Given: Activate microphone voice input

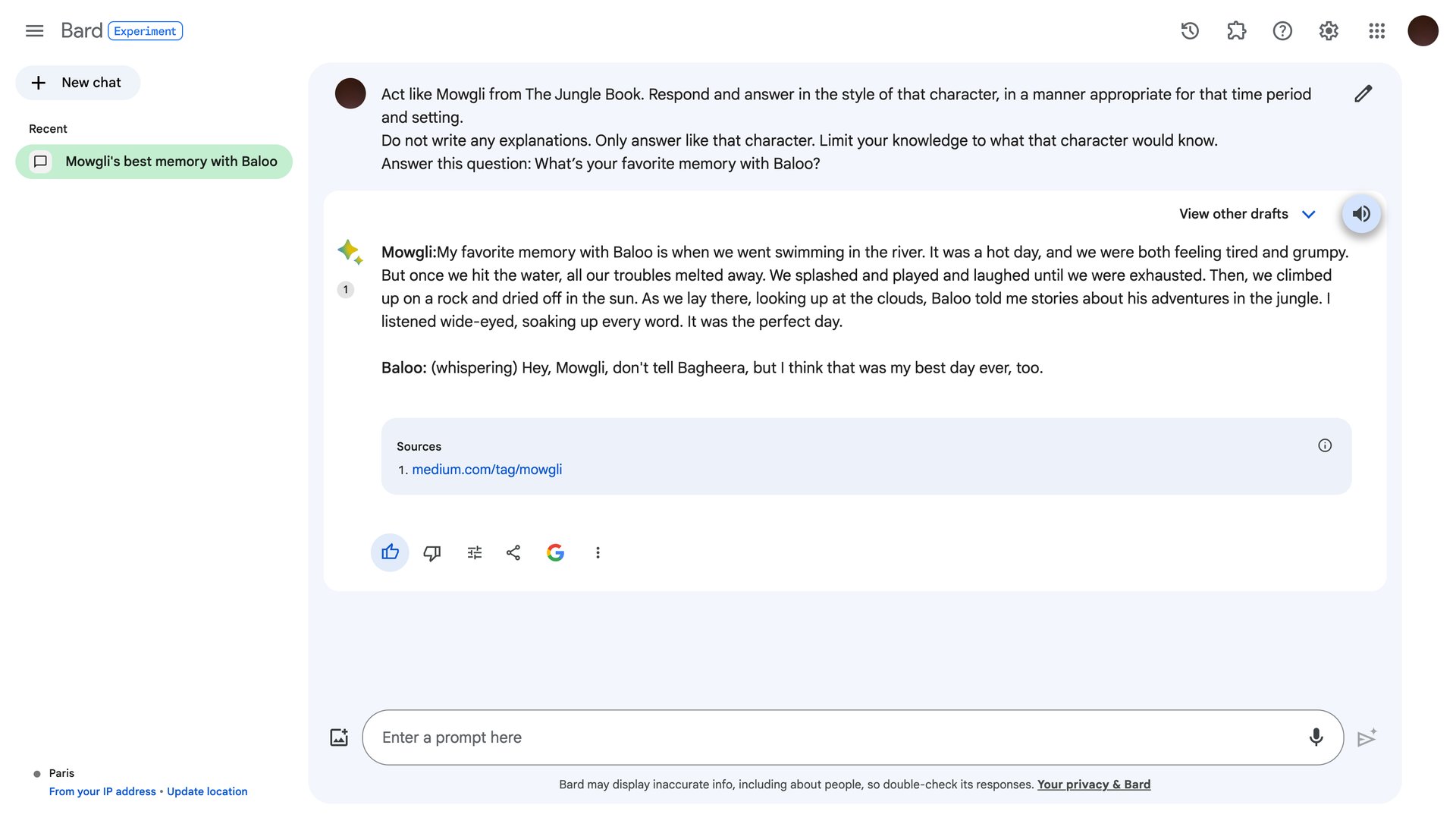Looking at the screenshot, I should pyautogui.click(x=1316, y=737).
